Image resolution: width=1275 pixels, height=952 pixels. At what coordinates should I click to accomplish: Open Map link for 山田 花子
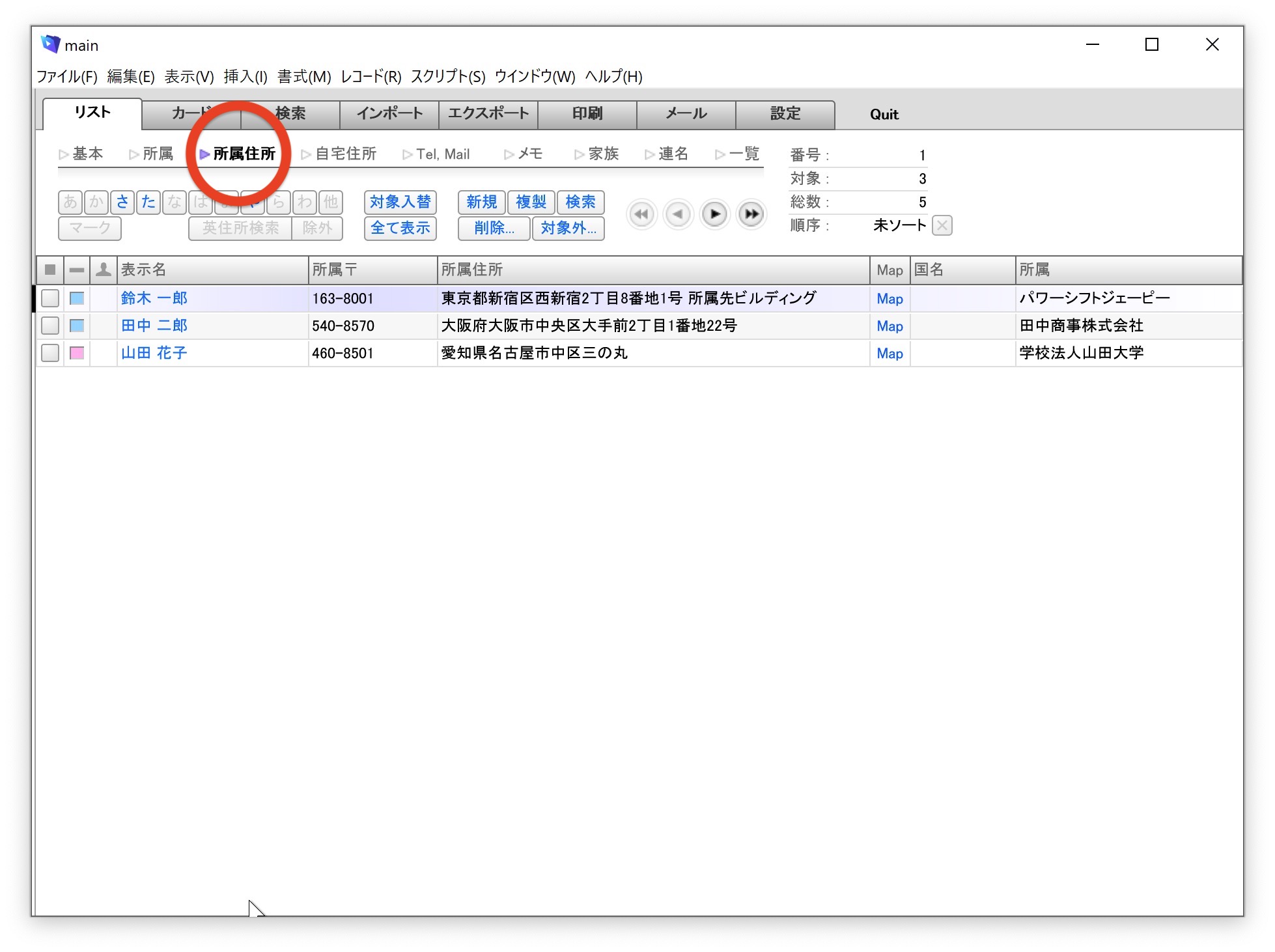point(890,354)
